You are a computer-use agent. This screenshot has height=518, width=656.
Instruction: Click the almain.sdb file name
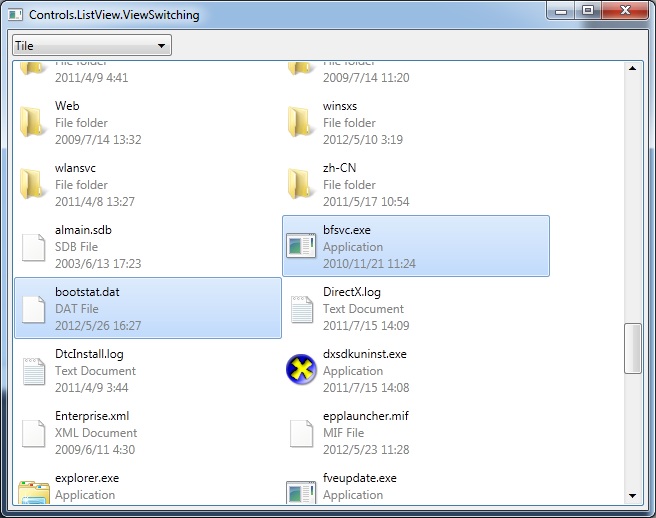click(x=83, y=230)
